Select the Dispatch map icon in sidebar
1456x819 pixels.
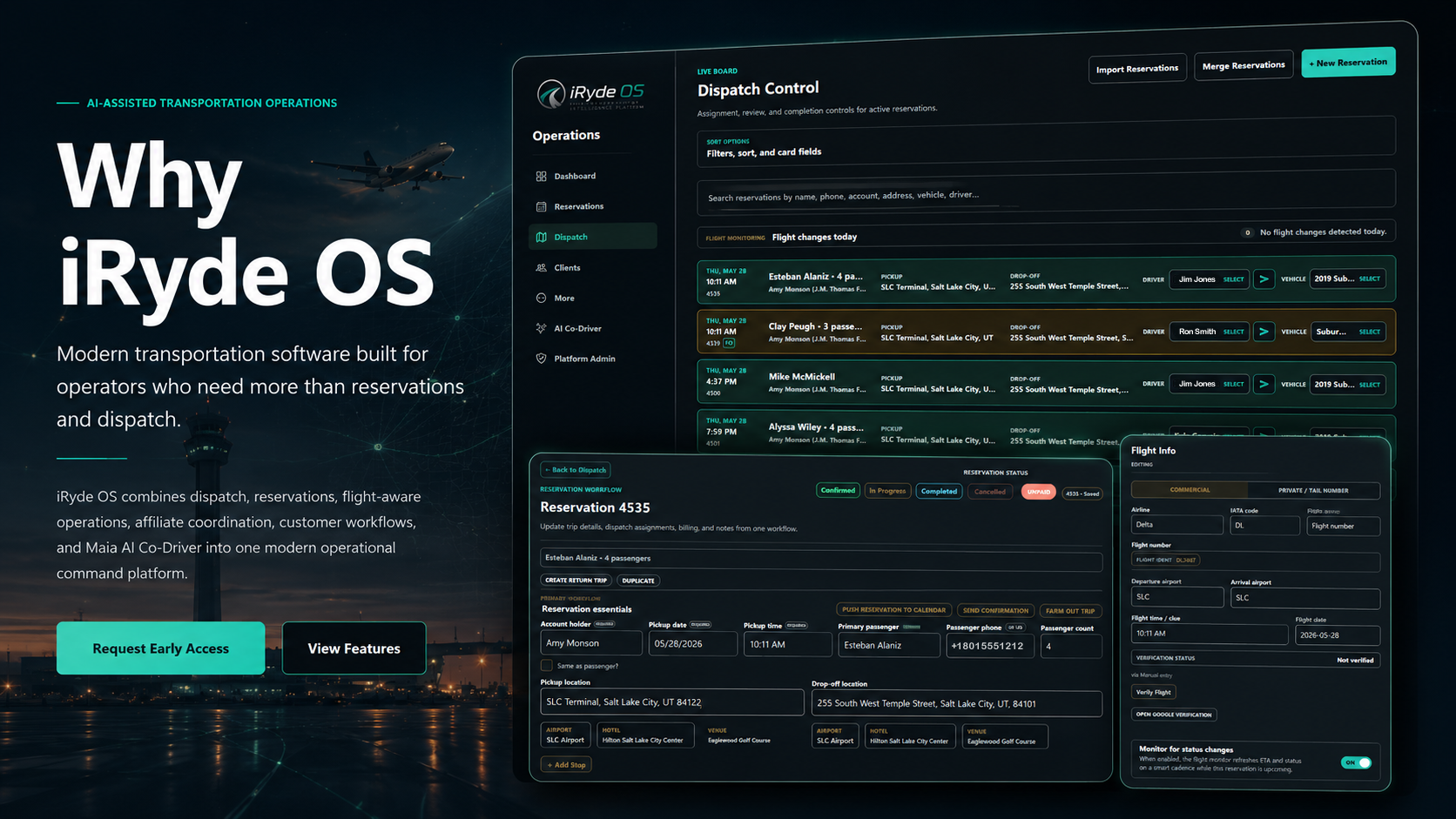[x=542, y=237]
